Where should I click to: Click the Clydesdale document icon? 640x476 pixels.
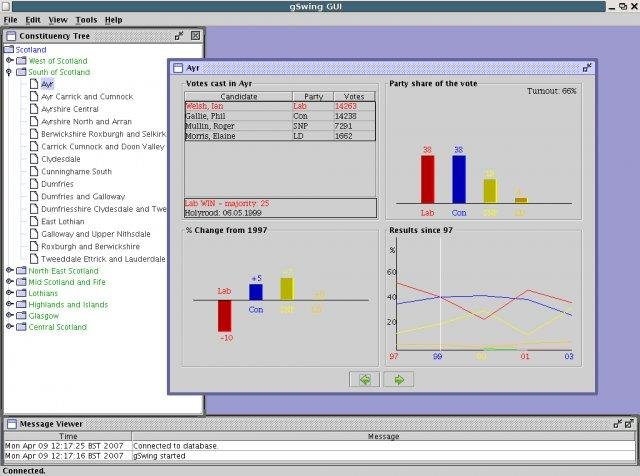pyautogui.click(x=34, y=159)
